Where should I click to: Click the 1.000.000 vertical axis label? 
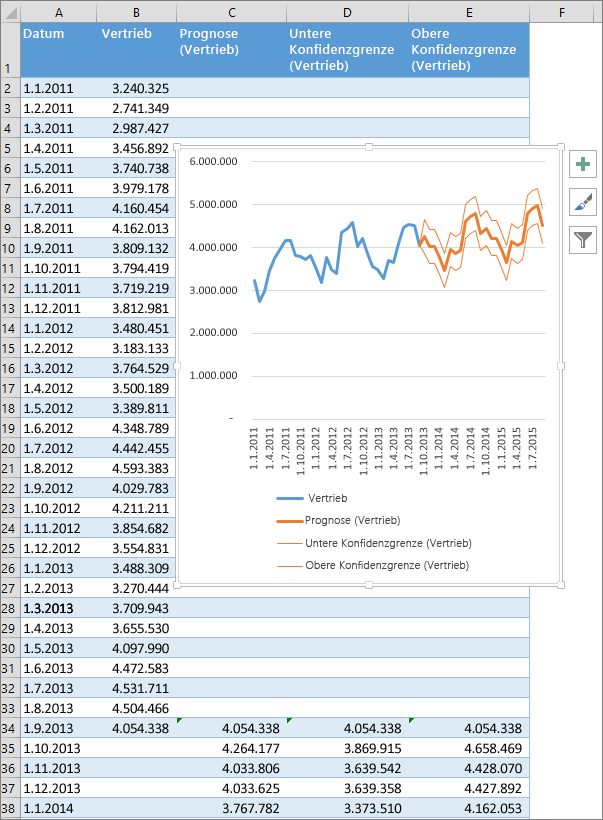[x=213, y=375]
